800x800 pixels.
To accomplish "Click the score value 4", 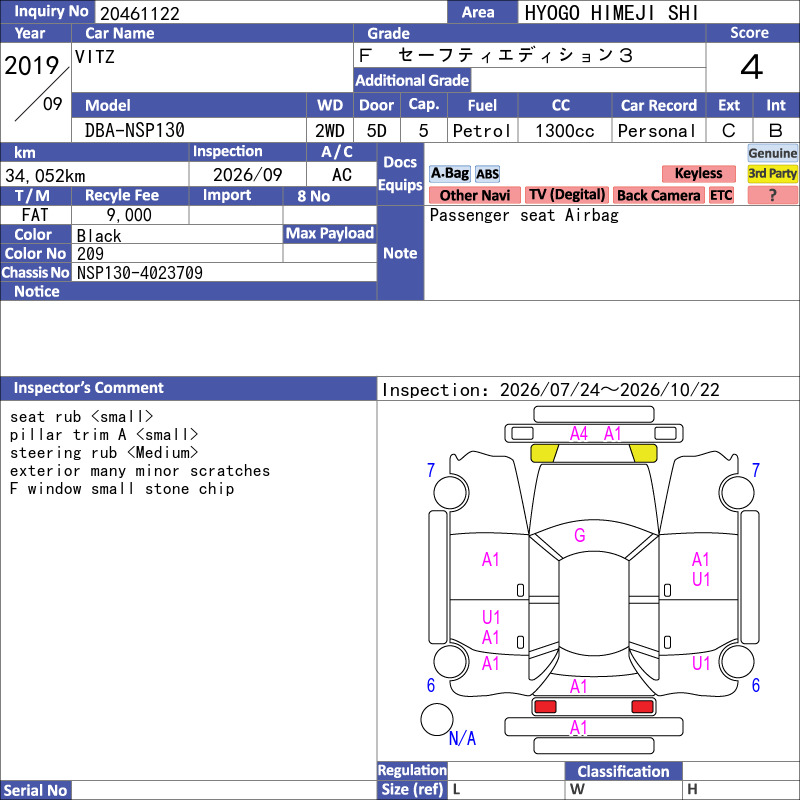I will click(x=752, y=67).
